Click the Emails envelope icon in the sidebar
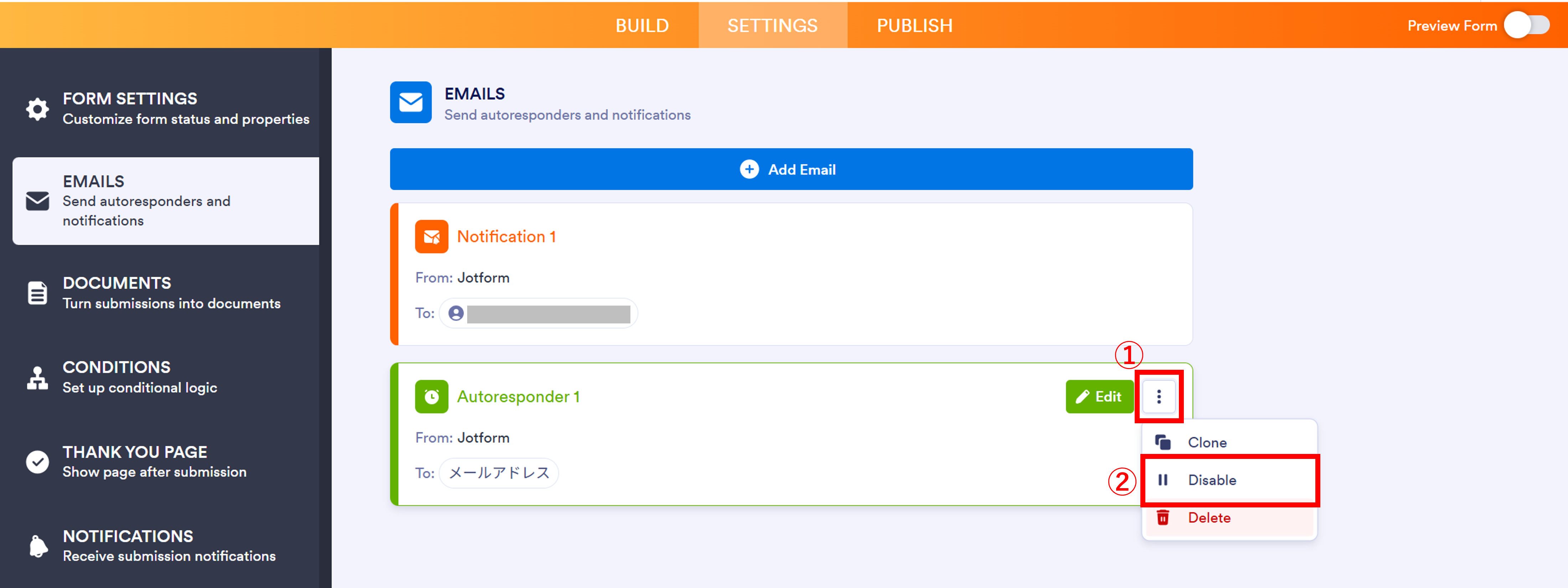 pyautogui.click(x=37, y=200)
